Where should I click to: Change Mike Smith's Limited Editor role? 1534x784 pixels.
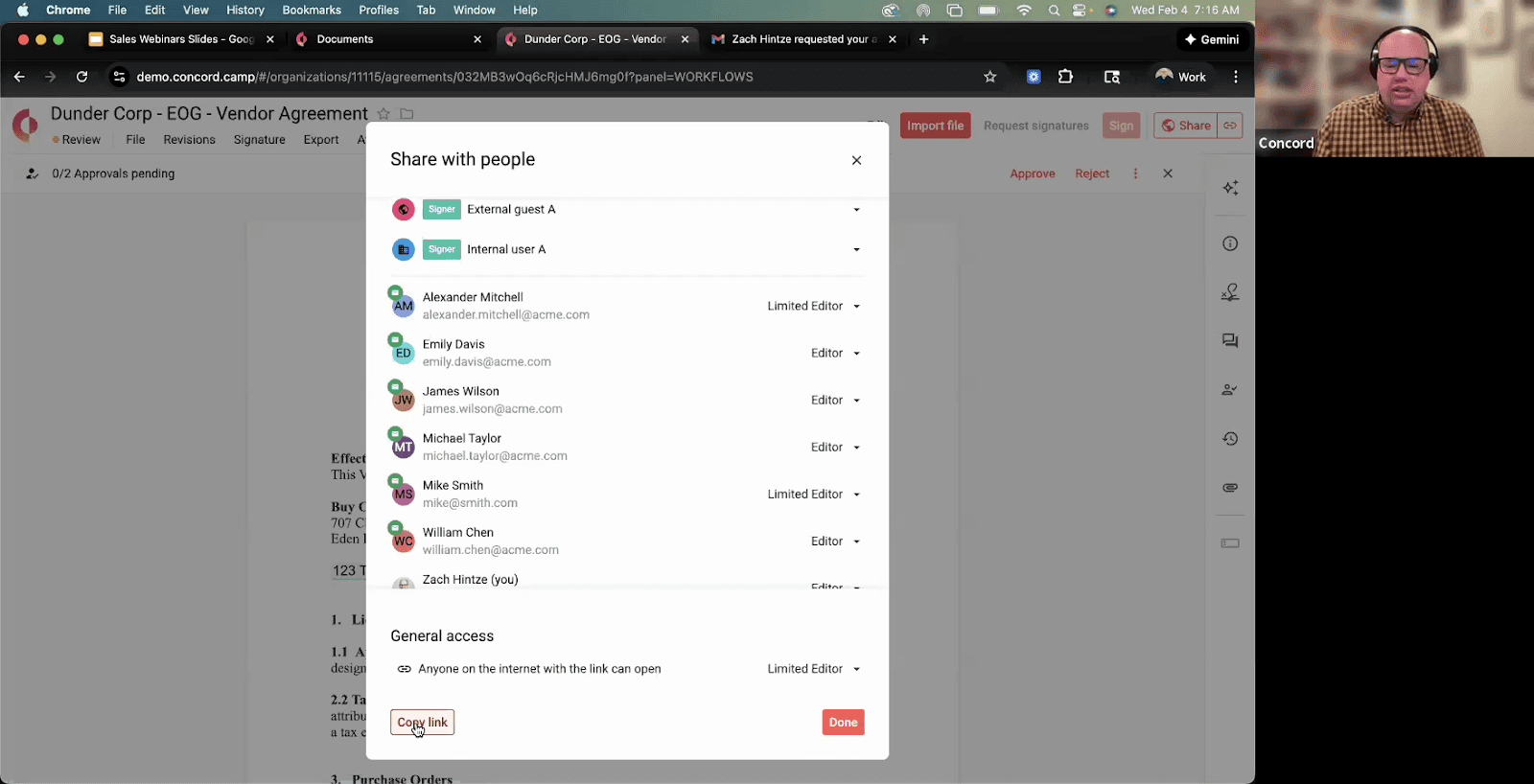click(814, 494)
